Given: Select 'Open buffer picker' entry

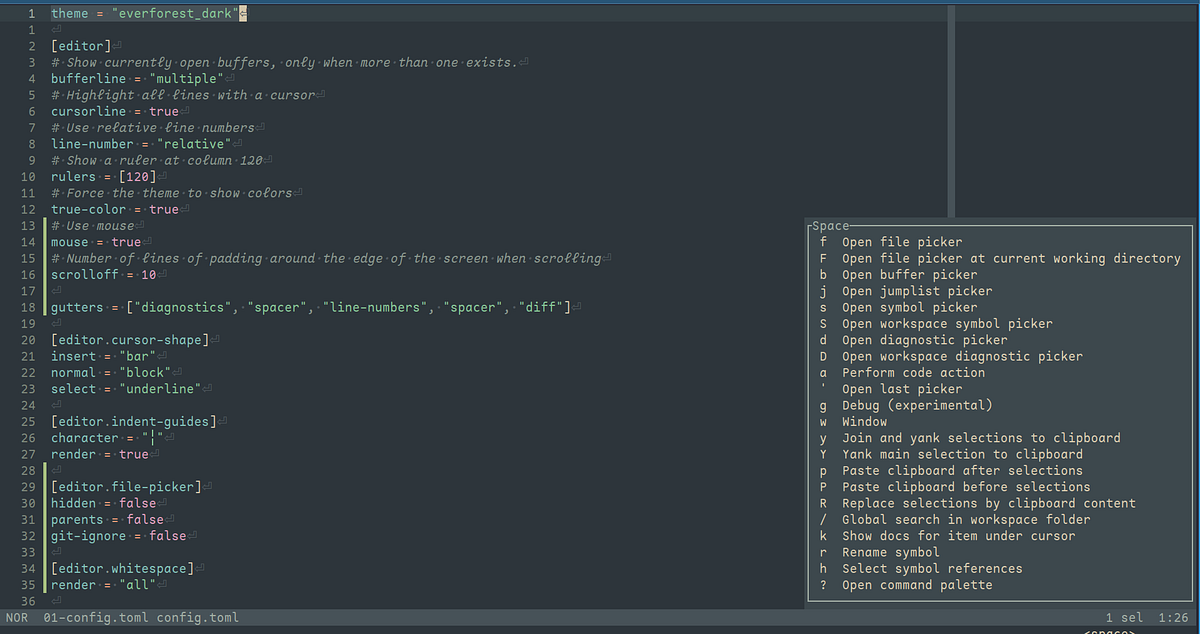Looking at the screenshot, I should [x=910, y=274].
